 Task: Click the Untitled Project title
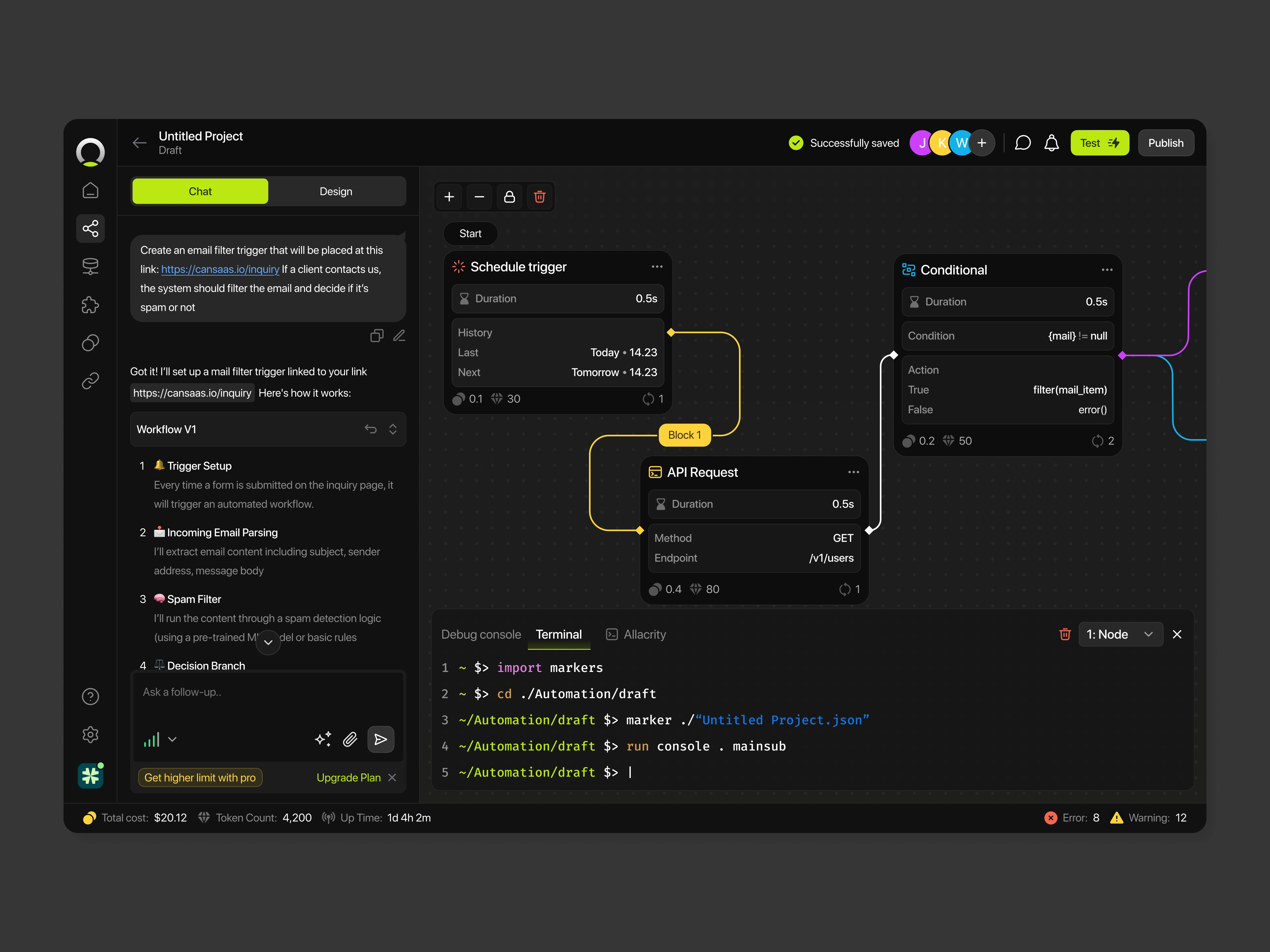(200, 136)
